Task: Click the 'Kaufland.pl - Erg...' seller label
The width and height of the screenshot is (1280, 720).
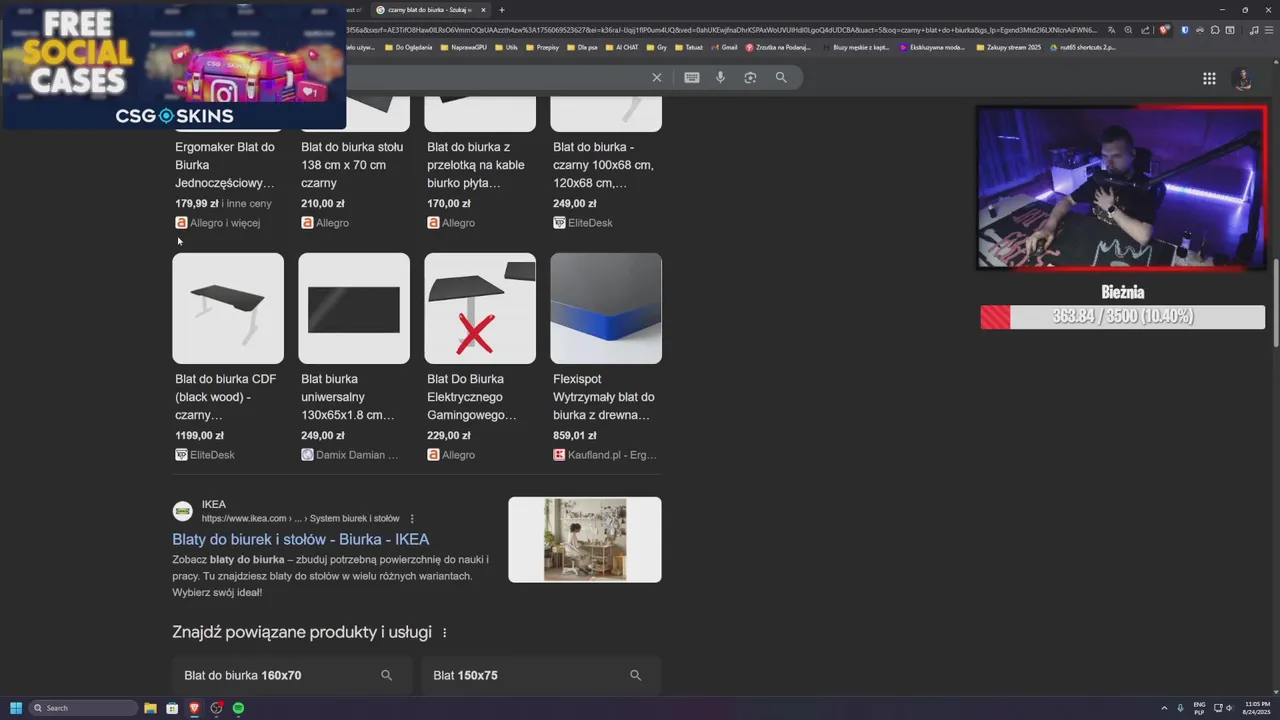Action: click(612, 455)
